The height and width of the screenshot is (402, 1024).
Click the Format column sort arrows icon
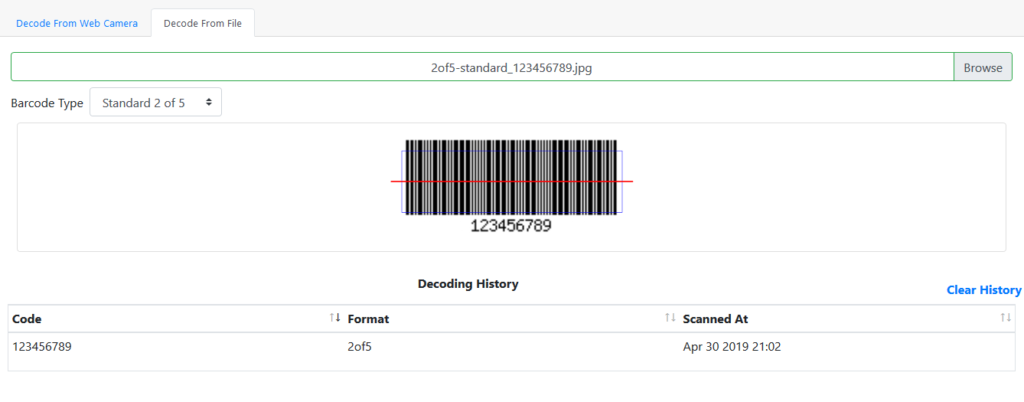(x=670, y=318)
